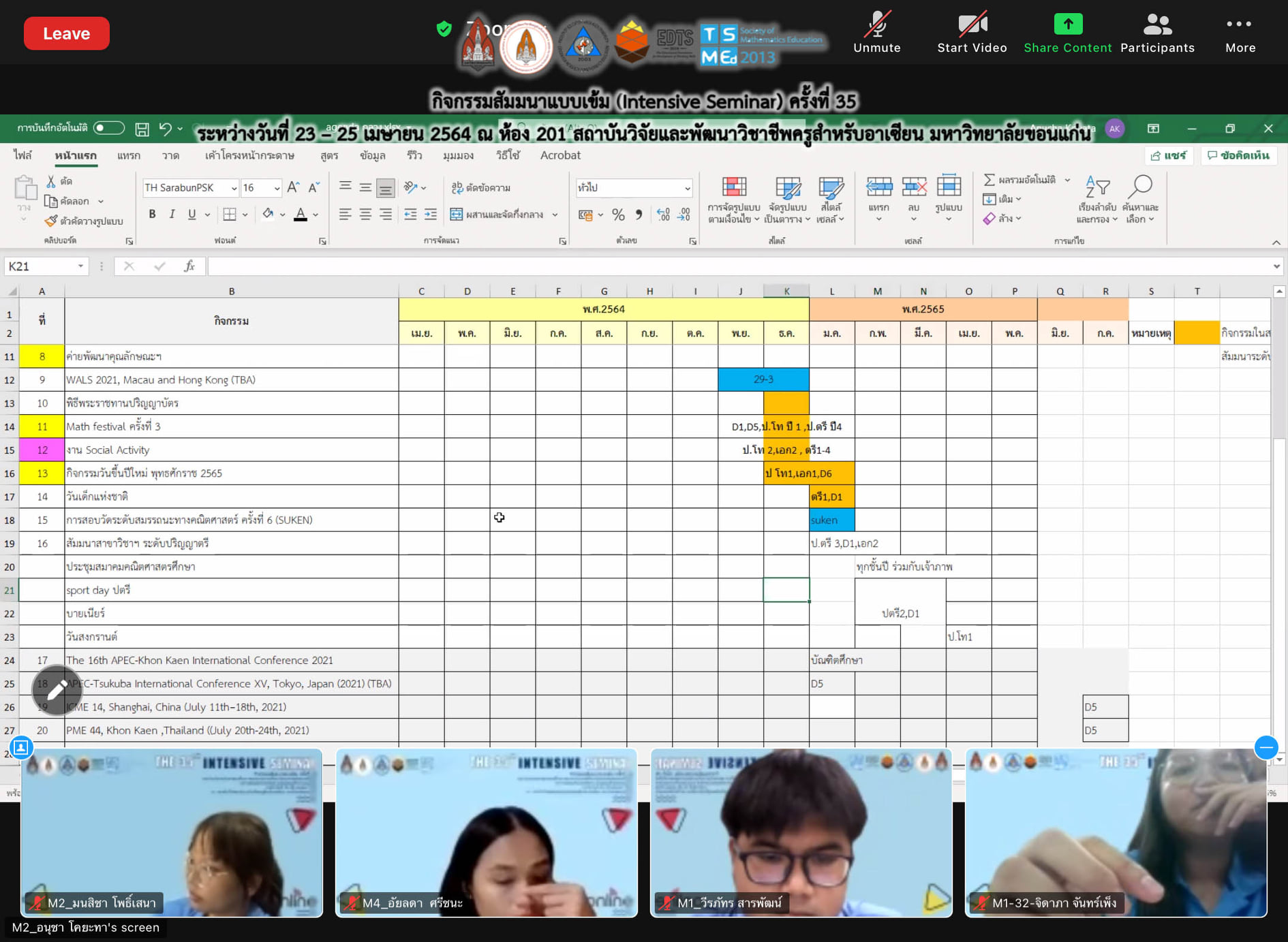Unmute the microphone in Zoom
The height and width of the screenshot is (942, 1288).
(876, 33)
